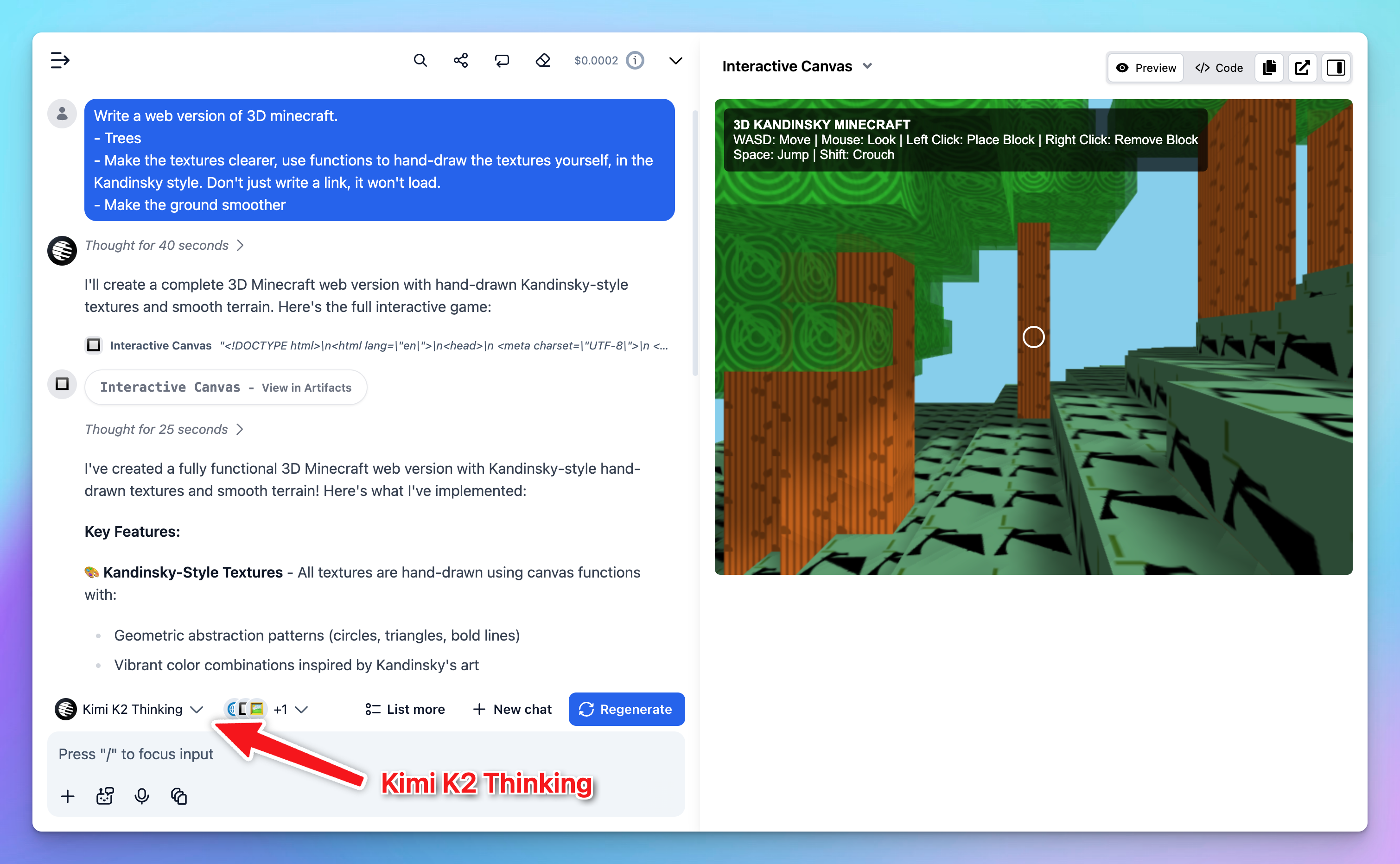Switch to the Preview tab
The height and width of the screenshot is (864, 1400).
coord(1145,67)
